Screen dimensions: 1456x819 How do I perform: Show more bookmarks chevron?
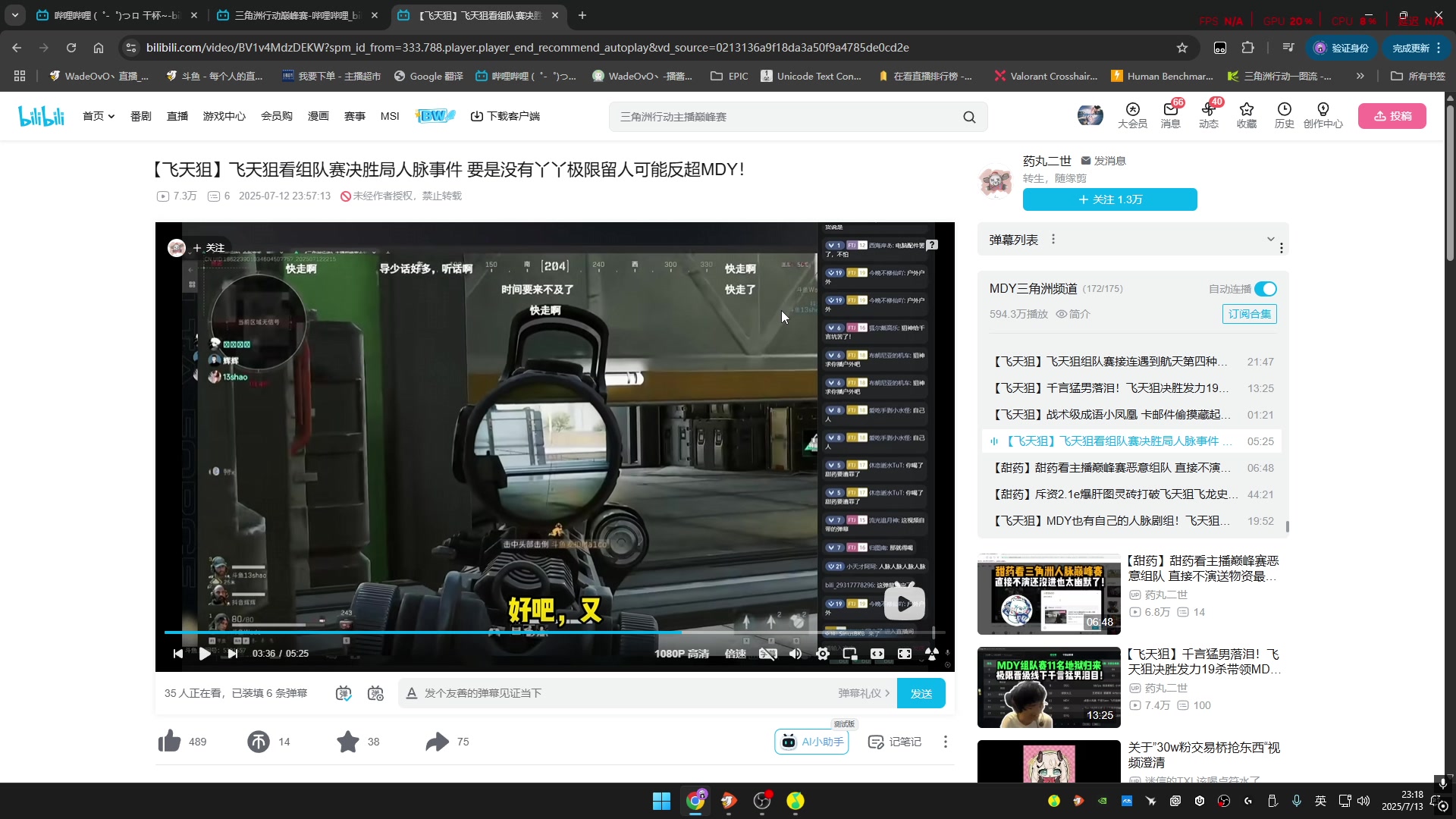tap(1360, 76)
